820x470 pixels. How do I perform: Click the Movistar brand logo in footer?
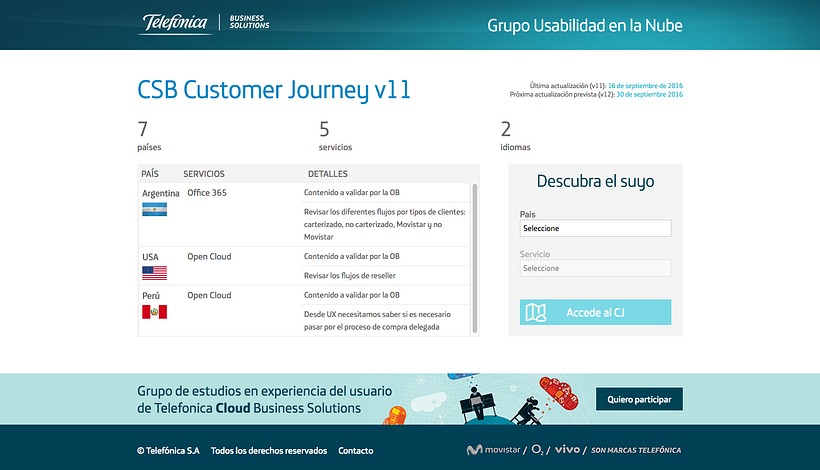coord(493,450)
